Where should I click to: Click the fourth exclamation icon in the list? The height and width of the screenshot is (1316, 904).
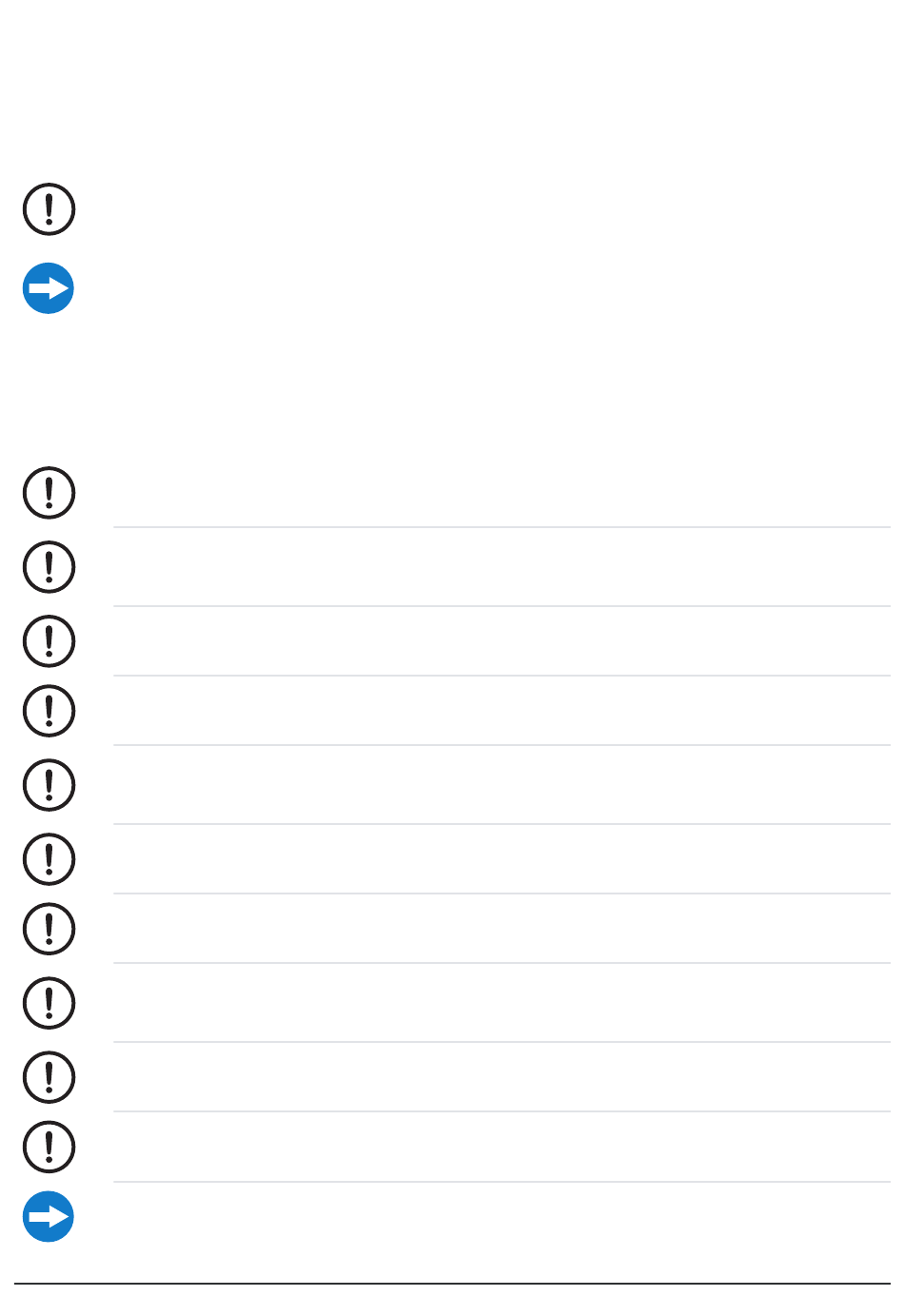[49, 711]
